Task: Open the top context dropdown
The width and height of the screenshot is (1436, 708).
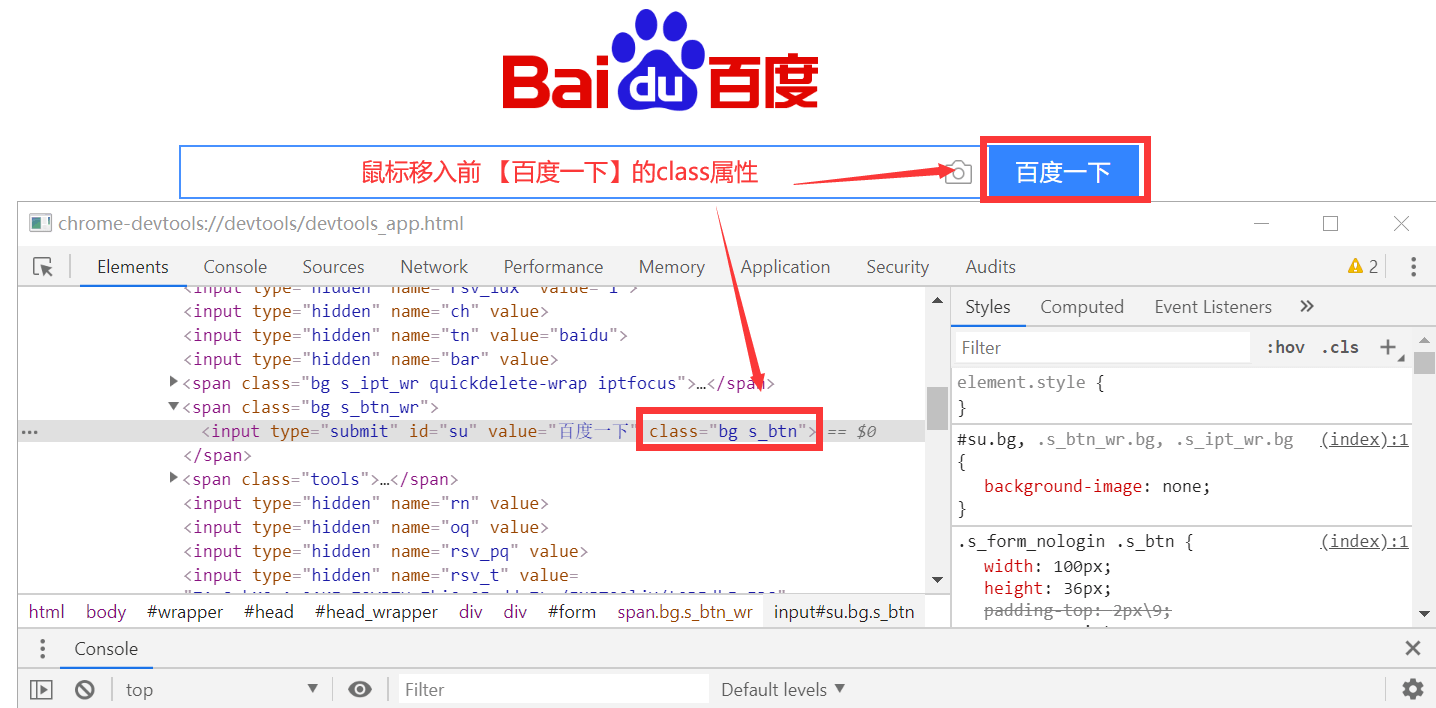Action: coord(221,689)
